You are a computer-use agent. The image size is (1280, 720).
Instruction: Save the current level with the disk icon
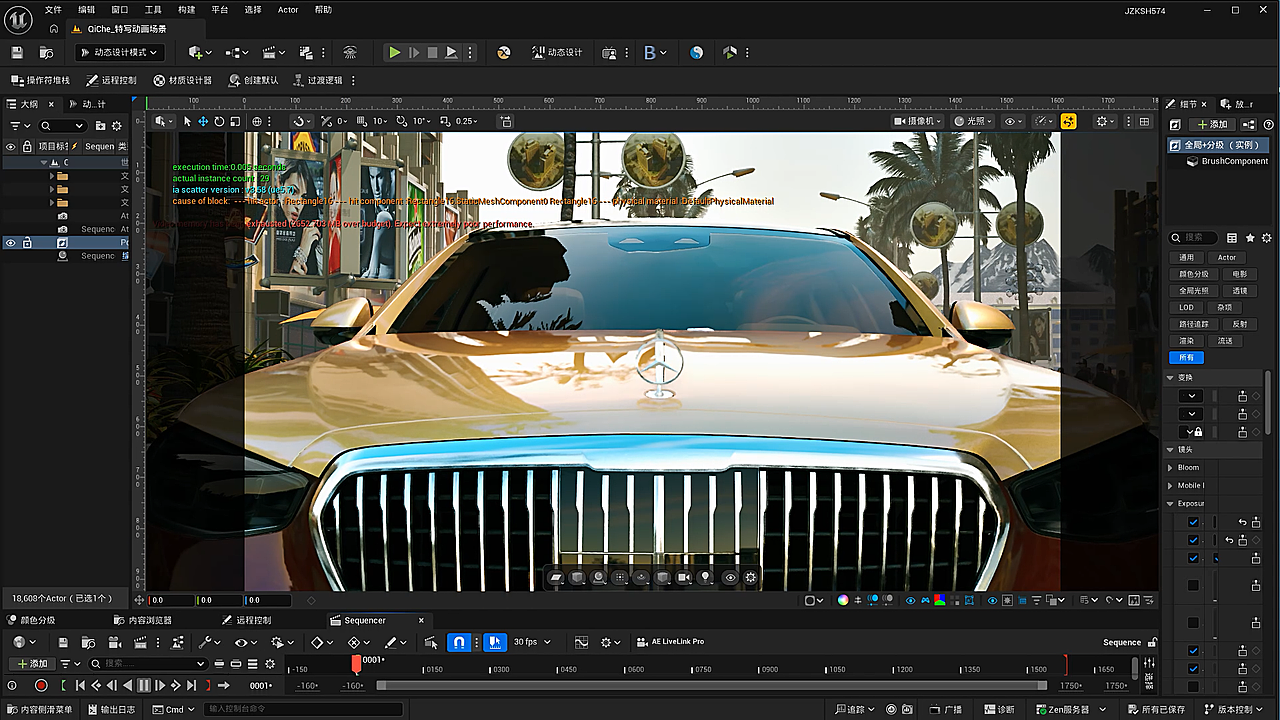click(x=17, y=52)
